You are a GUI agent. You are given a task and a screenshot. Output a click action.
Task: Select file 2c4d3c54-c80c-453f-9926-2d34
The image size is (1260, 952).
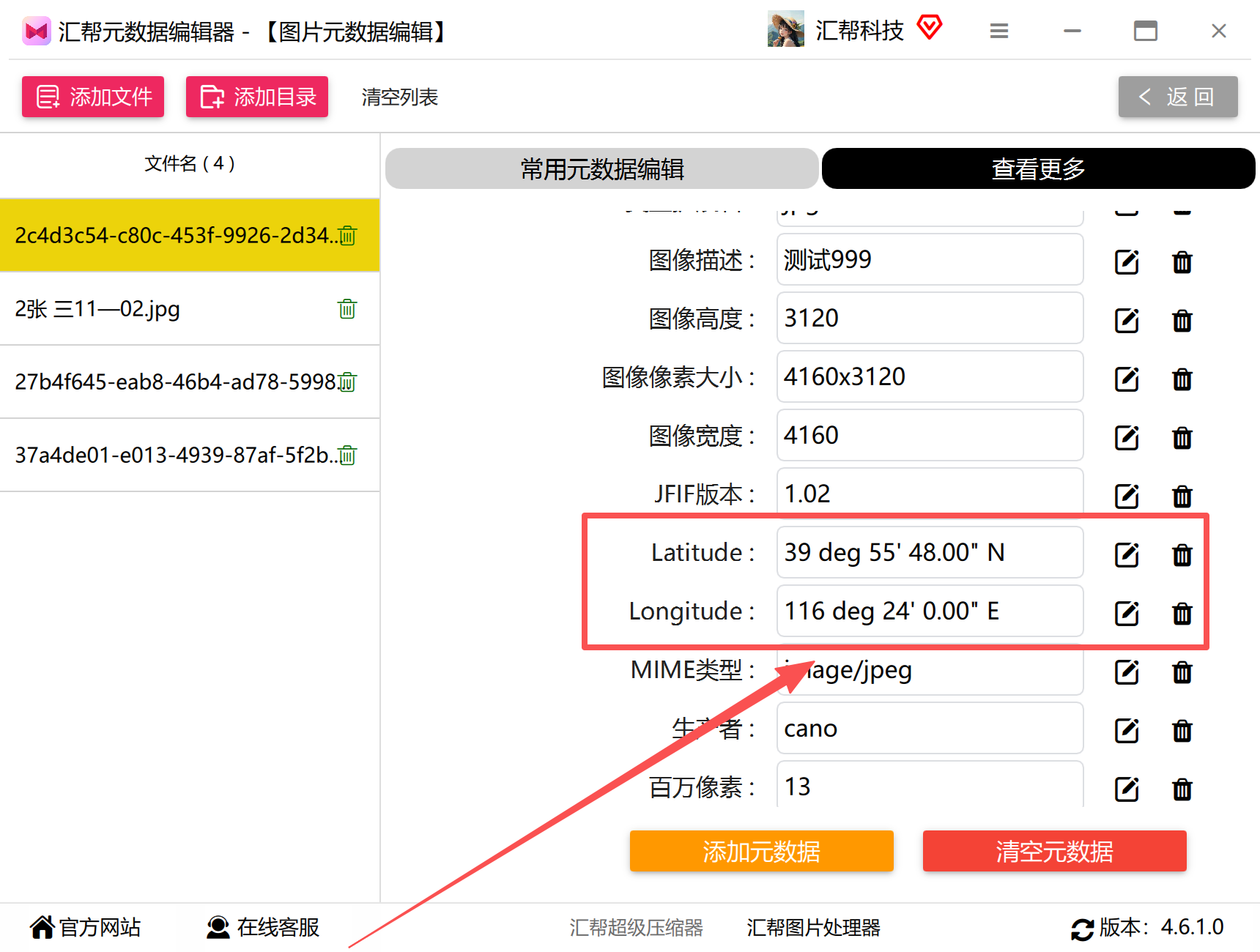tap(190, 235)
